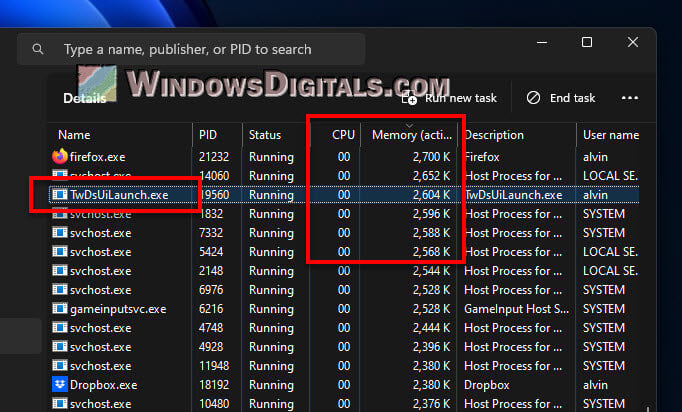Screen dimensions: 682x412
Task: Click the Run new task button
Action: [x=448, y=98]
